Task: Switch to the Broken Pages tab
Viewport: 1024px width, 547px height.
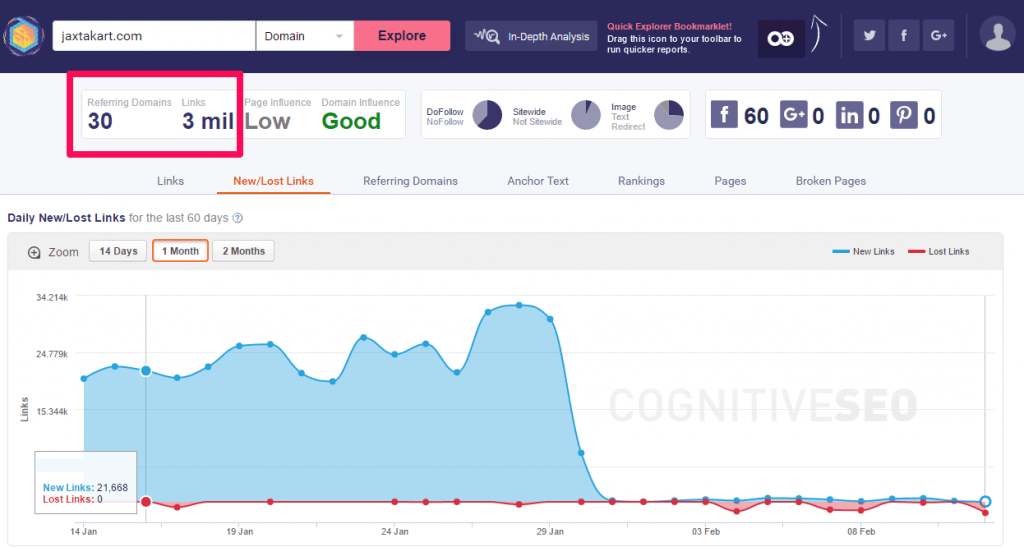Action: (x=831, y=181)
